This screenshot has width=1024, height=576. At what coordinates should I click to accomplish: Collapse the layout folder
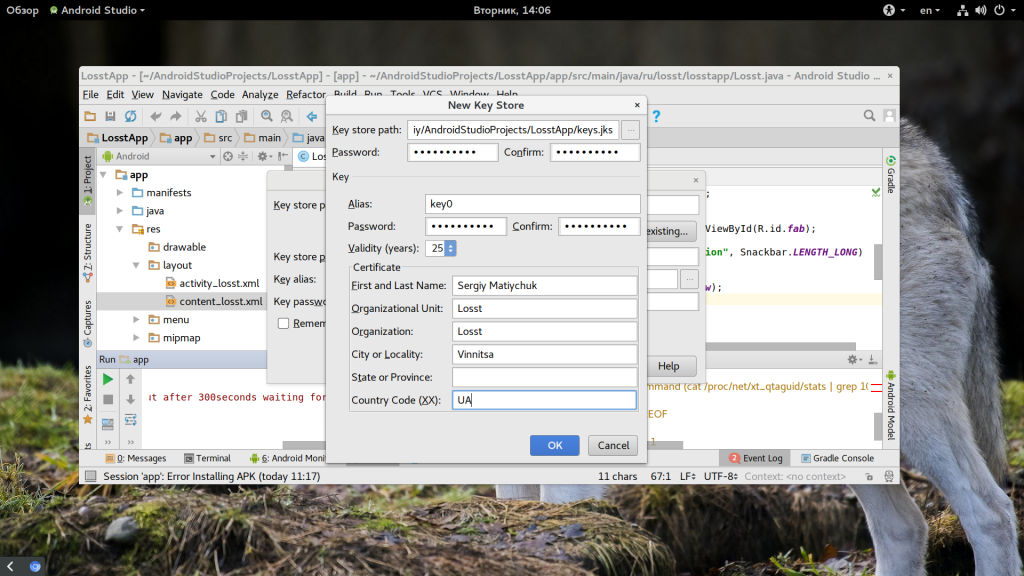137,266
